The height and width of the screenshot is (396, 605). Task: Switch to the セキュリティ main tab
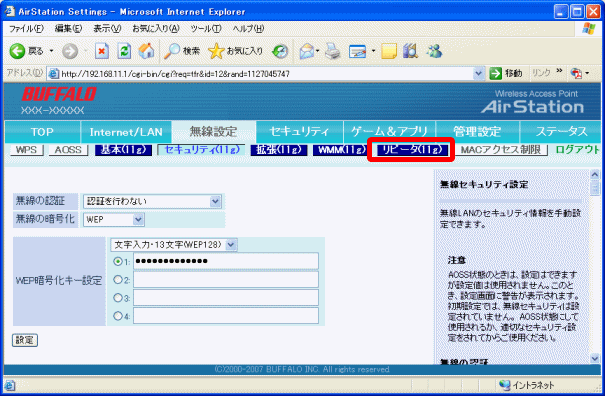(299, 132)
